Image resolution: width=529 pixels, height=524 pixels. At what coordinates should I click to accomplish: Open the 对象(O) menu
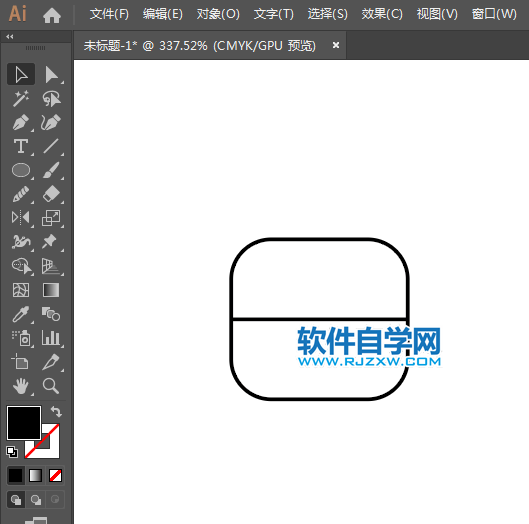click(x=218, y=14)
